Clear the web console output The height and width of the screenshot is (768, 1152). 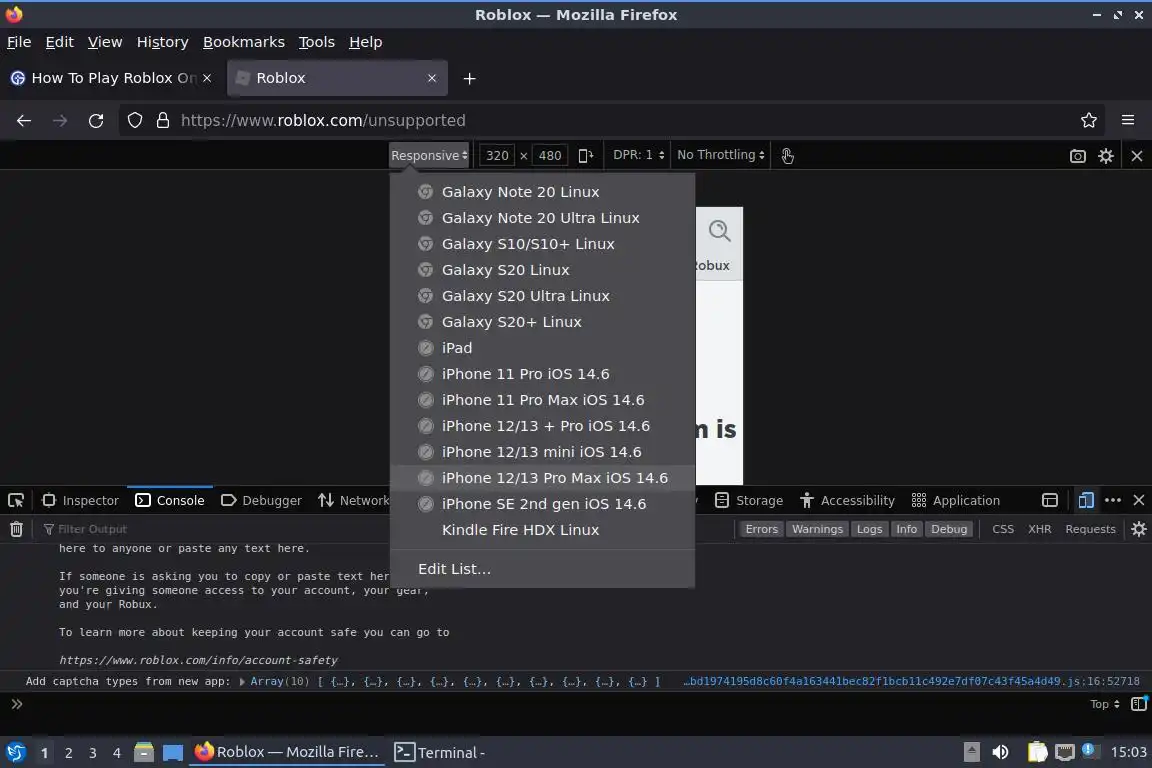click(16, 529)
